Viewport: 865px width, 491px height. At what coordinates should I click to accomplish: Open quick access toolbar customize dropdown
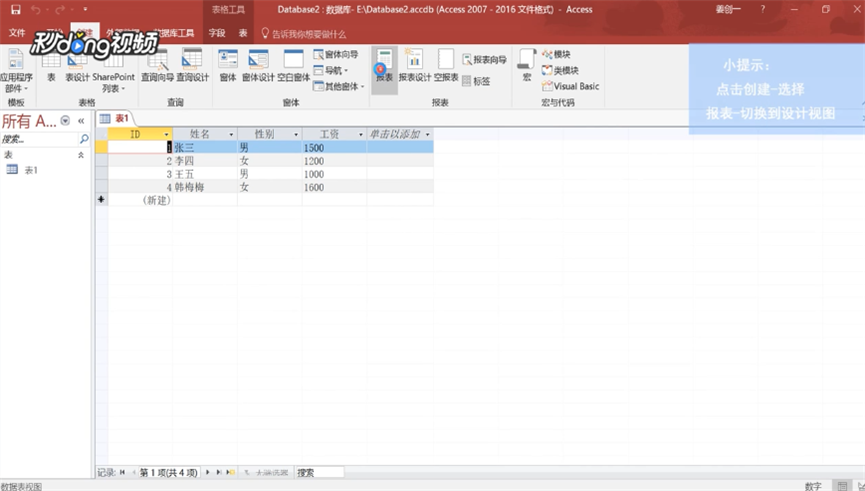coord(85,9)
